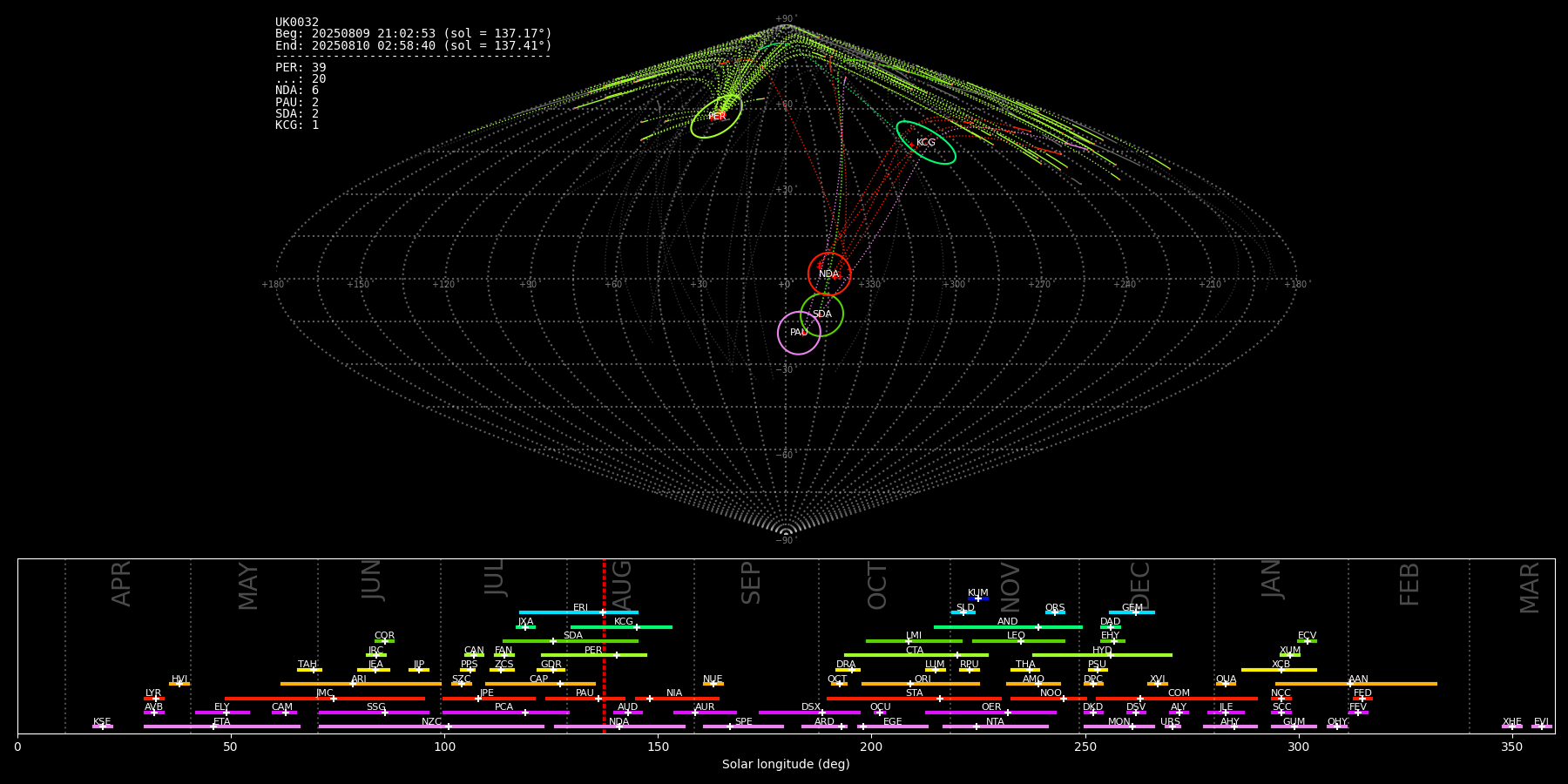1568x784 pixels.
Task: Click the red dashed current-date line in timeline
Action: click(604, 645)
